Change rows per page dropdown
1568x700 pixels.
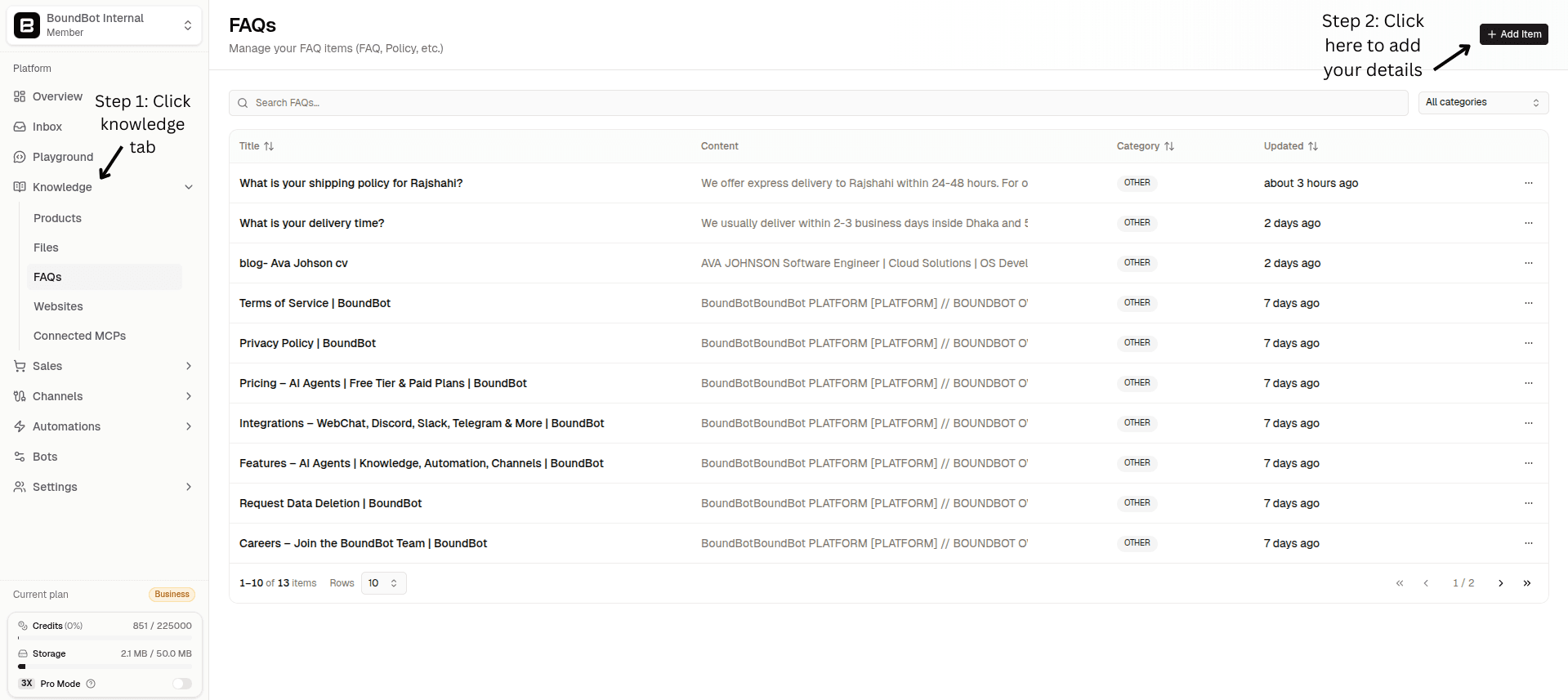tap(383, 583)
